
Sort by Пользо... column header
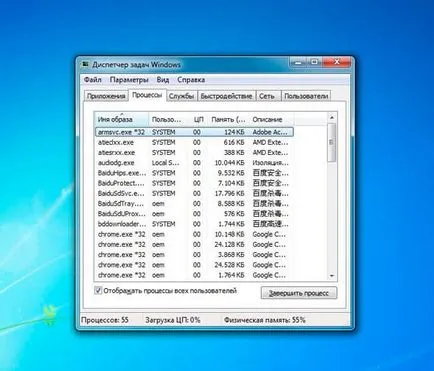coord(169,119)
